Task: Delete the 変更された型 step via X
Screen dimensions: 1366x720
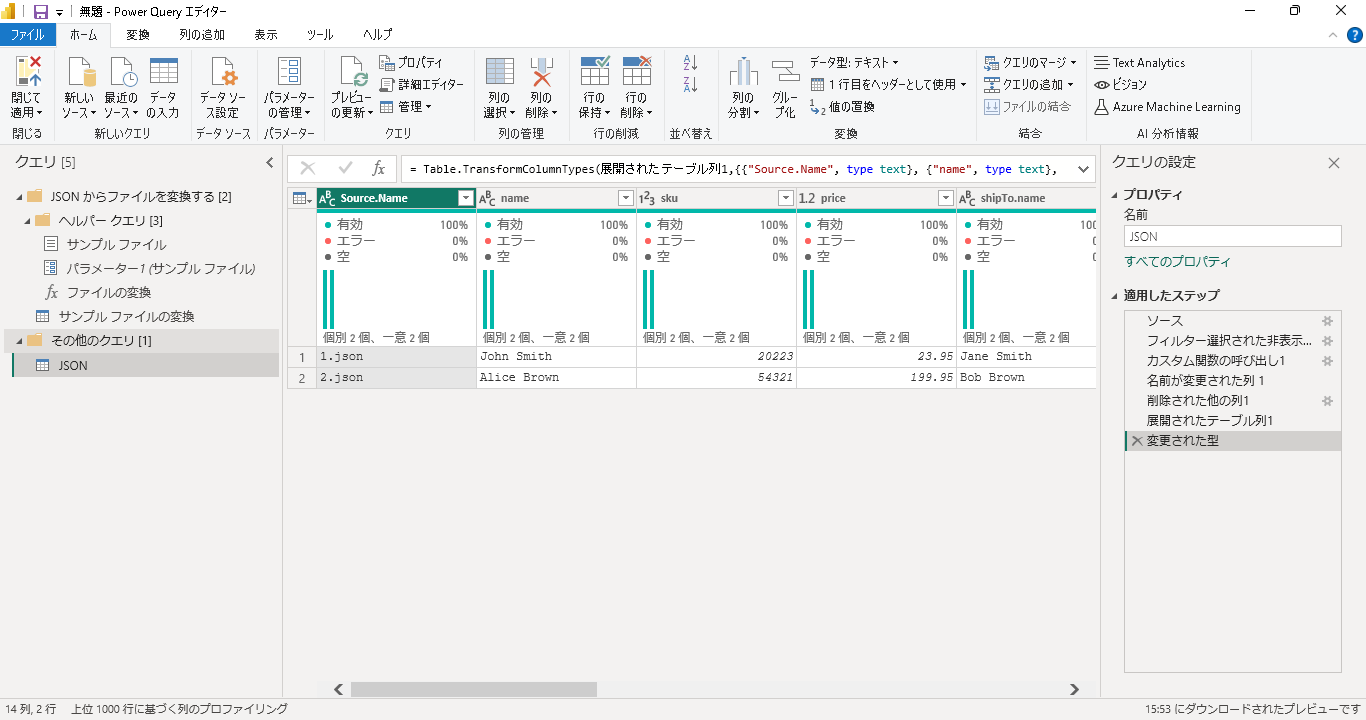Action: 1137,441
